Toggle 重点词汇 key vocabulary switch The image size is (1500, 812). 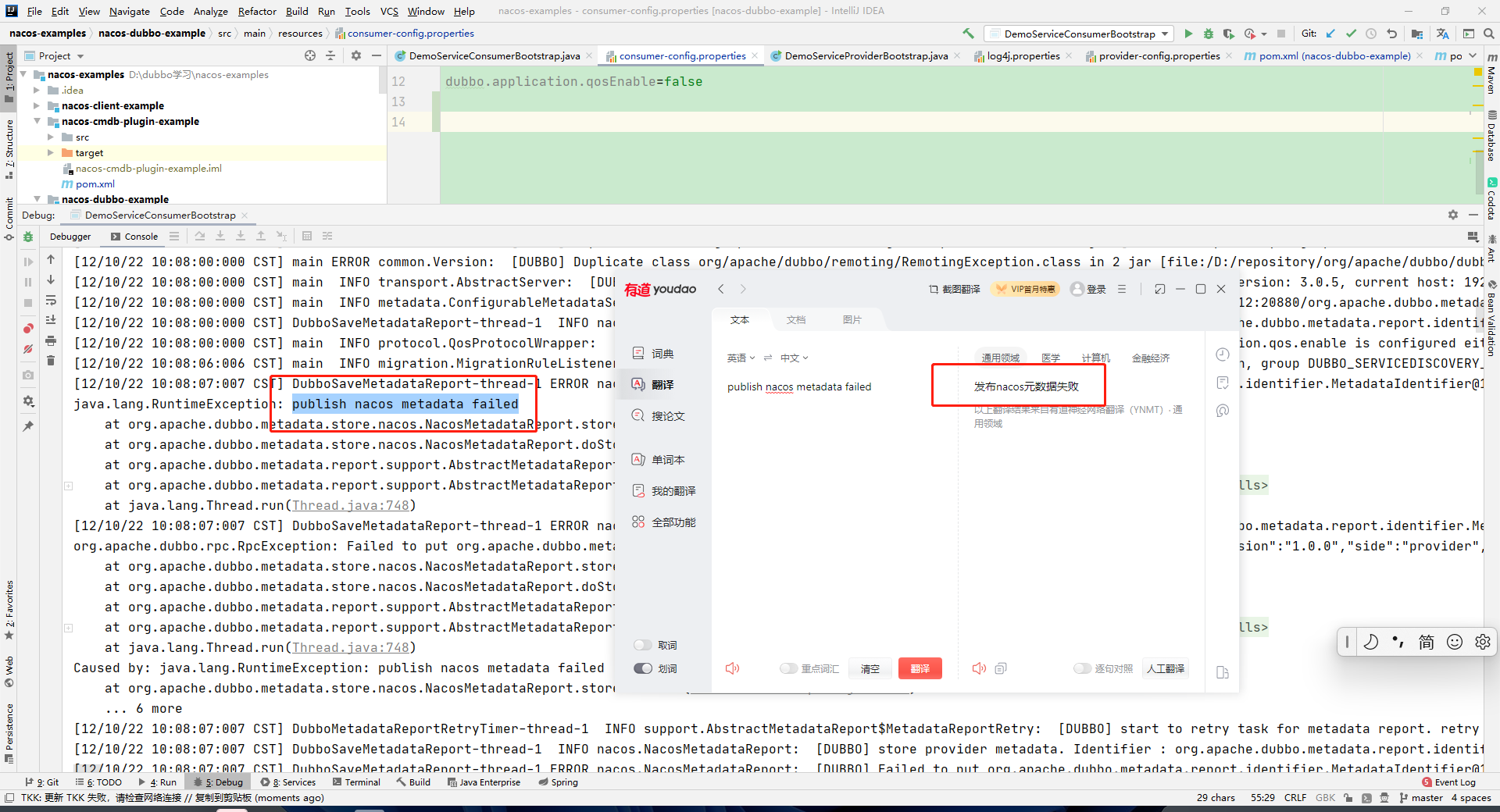(x=788, y=668)
